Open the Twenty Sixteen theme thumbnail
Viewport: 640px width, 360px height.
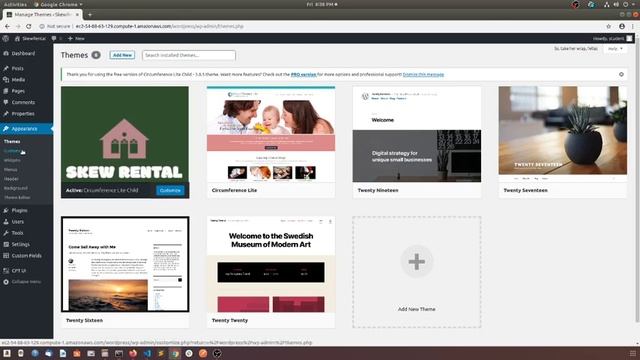(x=125, y=264)
